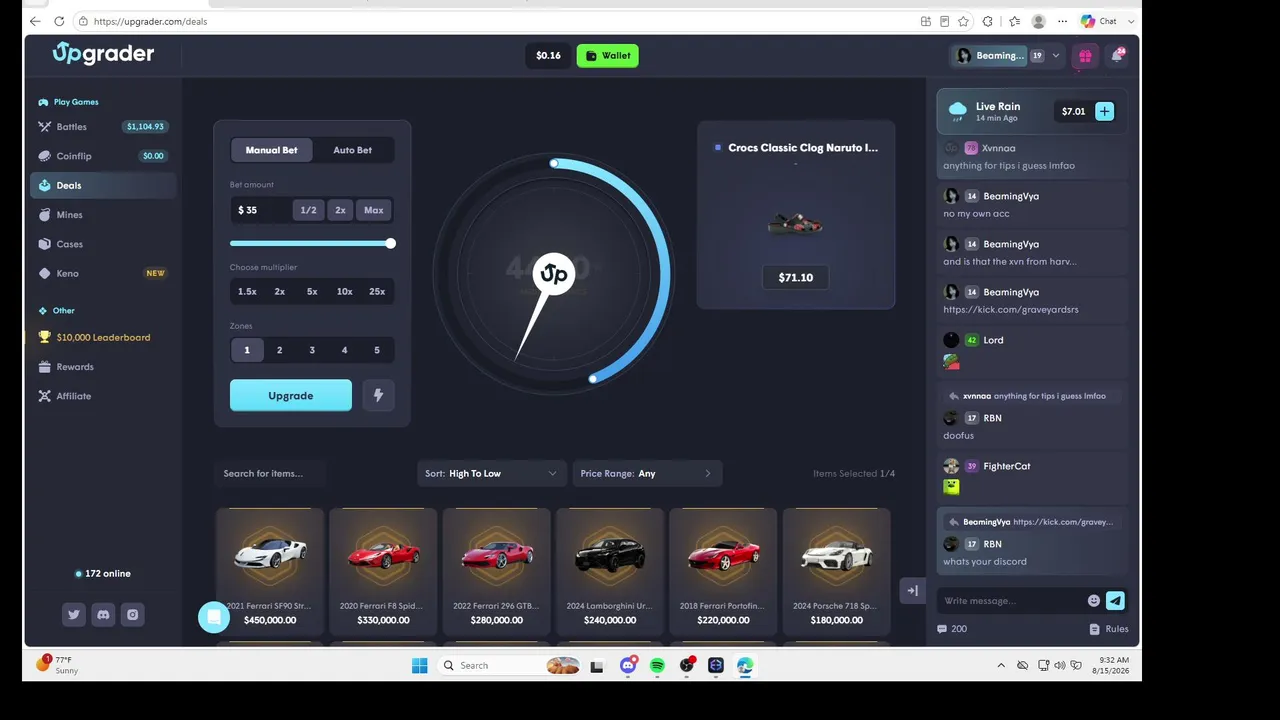Click the Edge browser taskbar icon
The height and width of the screenshot is (720, 1280).
coord(745,665)
